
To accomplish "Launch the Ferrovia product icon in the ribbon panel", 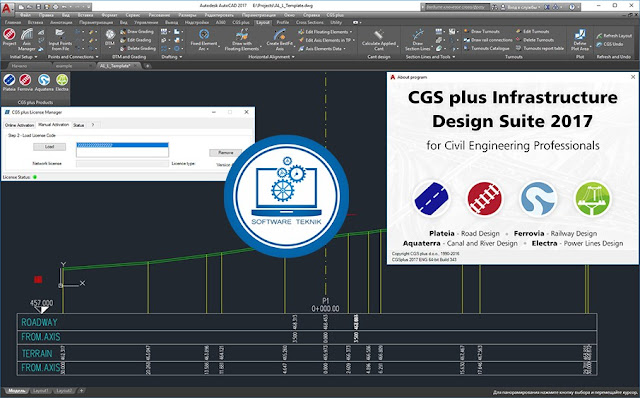I will click(25, 82).
